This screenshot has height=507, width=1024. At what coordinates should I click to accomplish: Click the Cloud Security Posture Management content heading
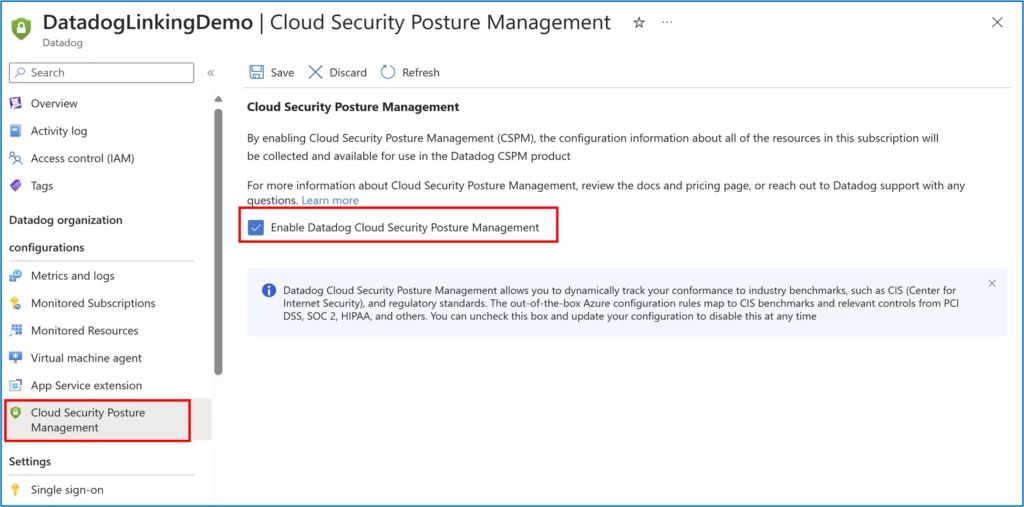(x=353, y=106)
